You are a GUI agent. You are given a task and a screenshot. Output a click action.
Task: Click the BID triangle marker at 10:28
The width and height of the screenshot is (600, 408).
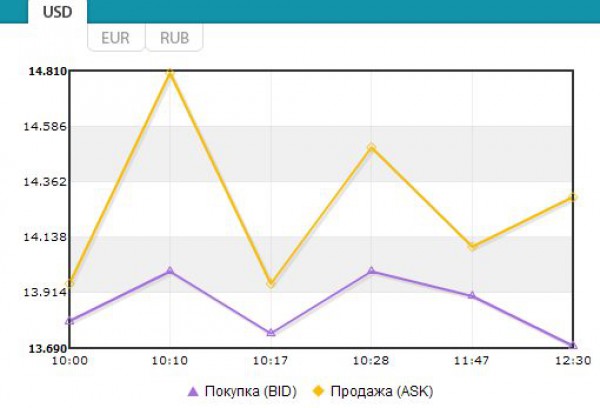coord(372,271)
